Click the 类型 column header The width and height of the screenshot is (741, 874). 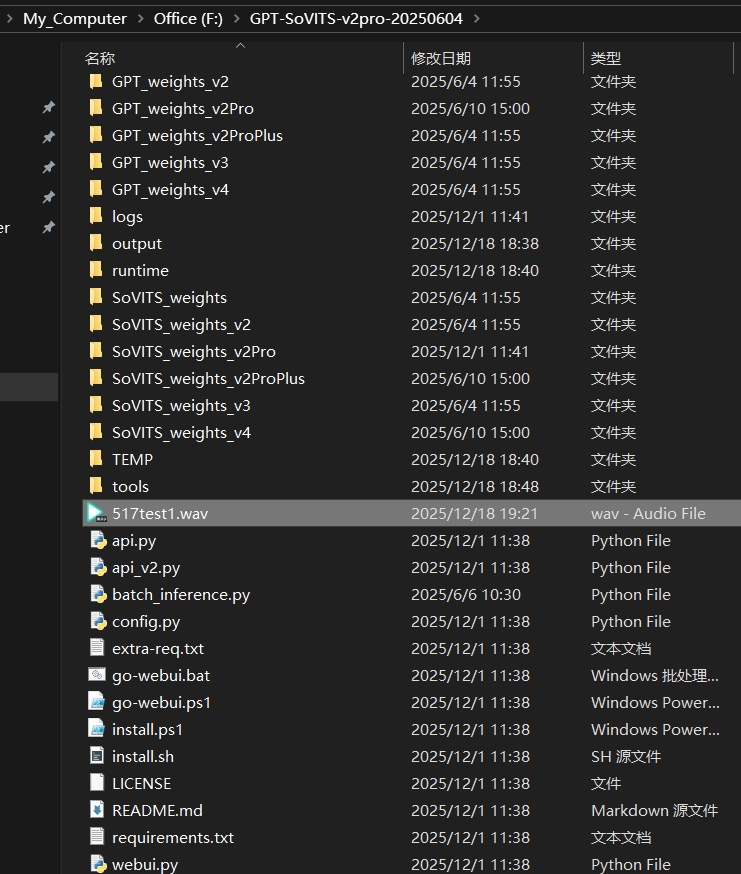point(605,59)
